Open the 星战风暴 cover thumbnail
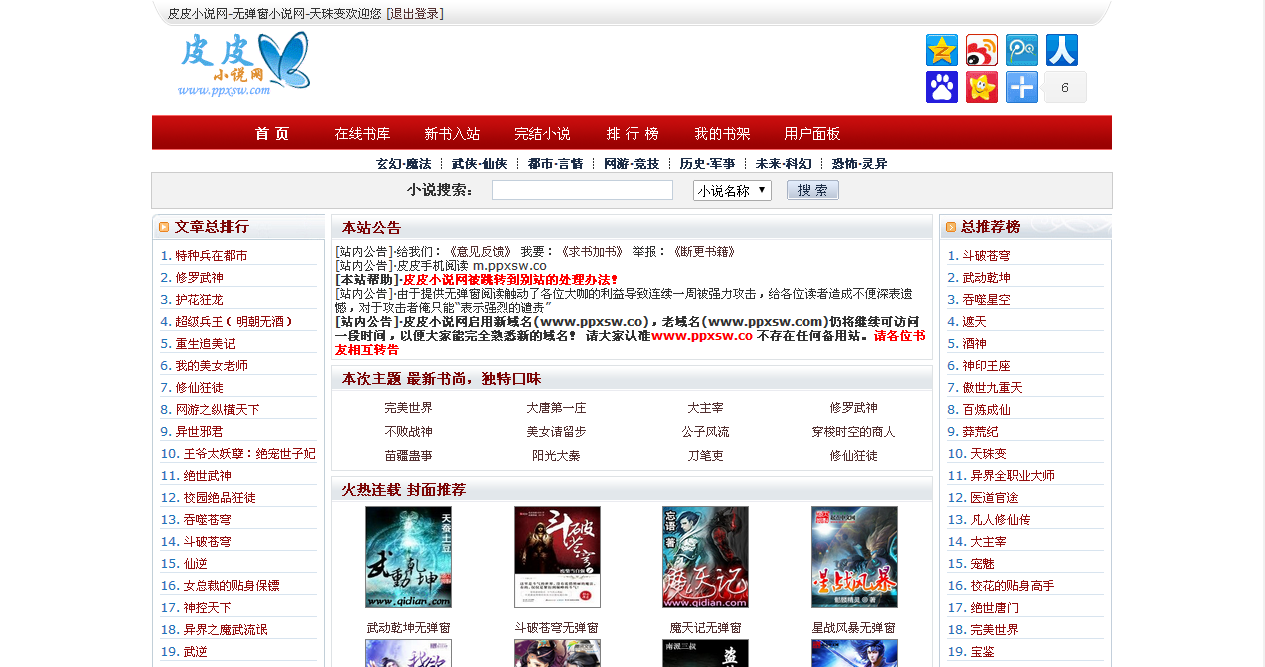Image resolution: width=1265 pixels, height=667 pixels. coord(854,557)
